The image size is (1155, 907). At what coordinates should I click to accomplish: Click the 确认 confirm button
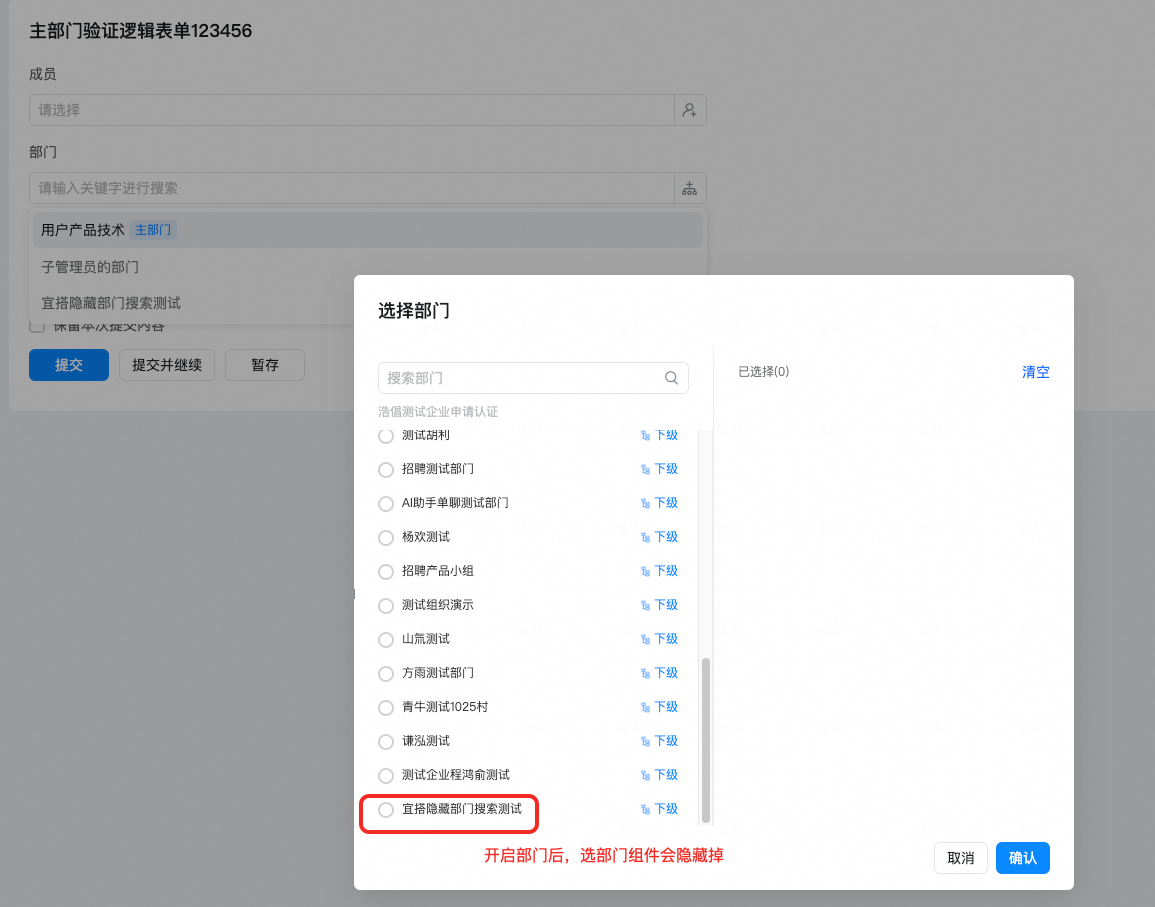click(x=1022, y=858)
